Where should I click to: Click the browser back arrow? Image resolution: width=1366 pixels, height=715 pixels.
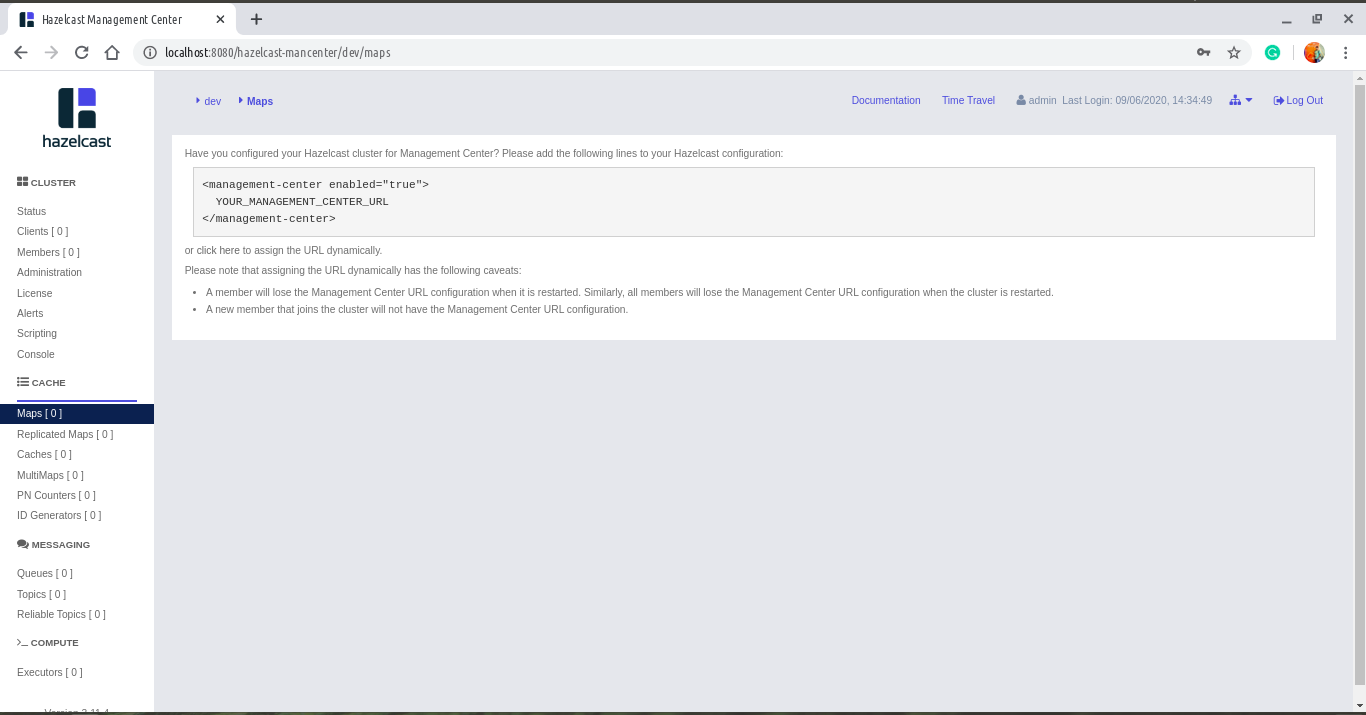pyautogui.click(x=20, y=52)
